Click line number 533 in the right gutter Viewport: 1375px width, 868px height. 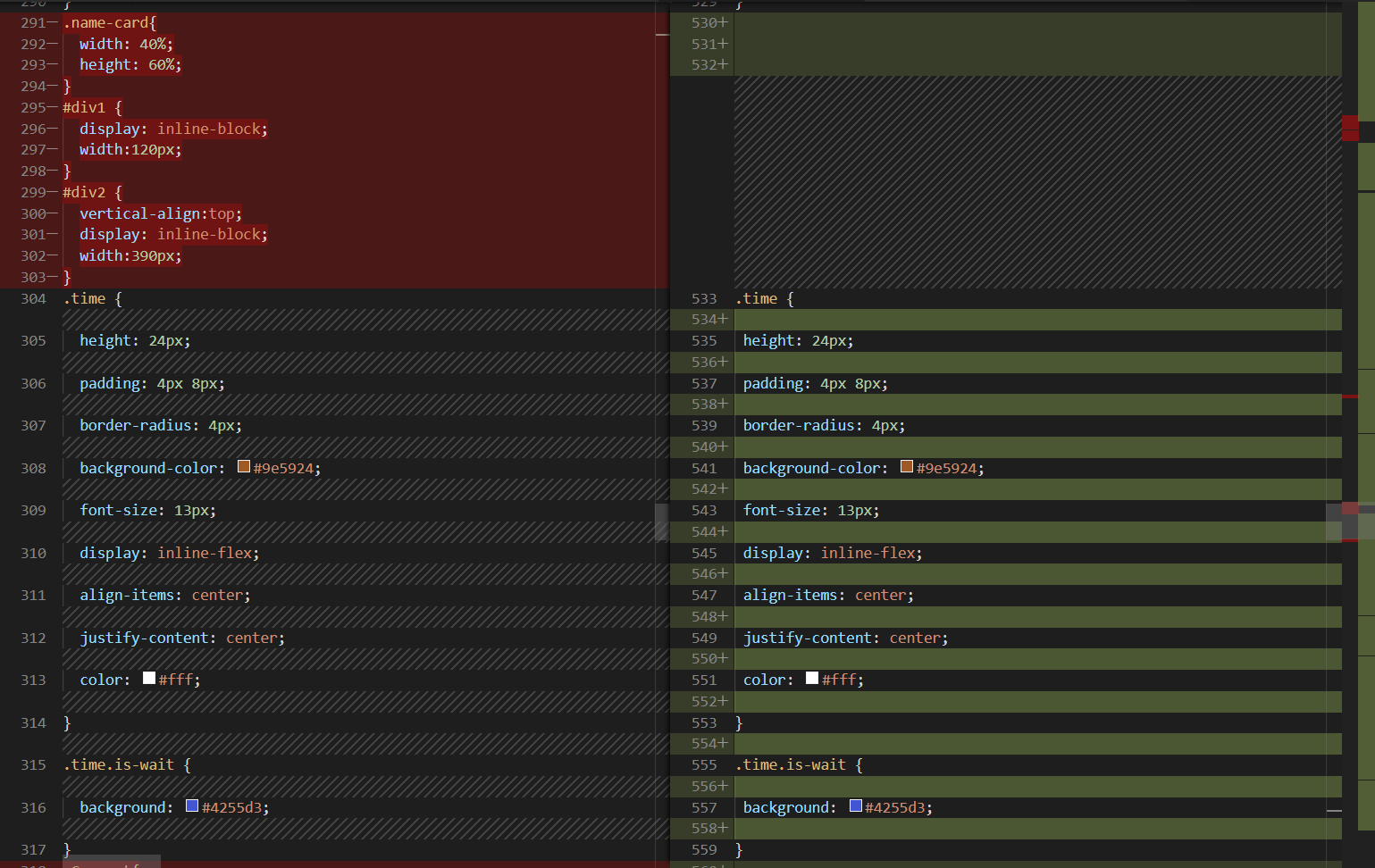point(703,298)
